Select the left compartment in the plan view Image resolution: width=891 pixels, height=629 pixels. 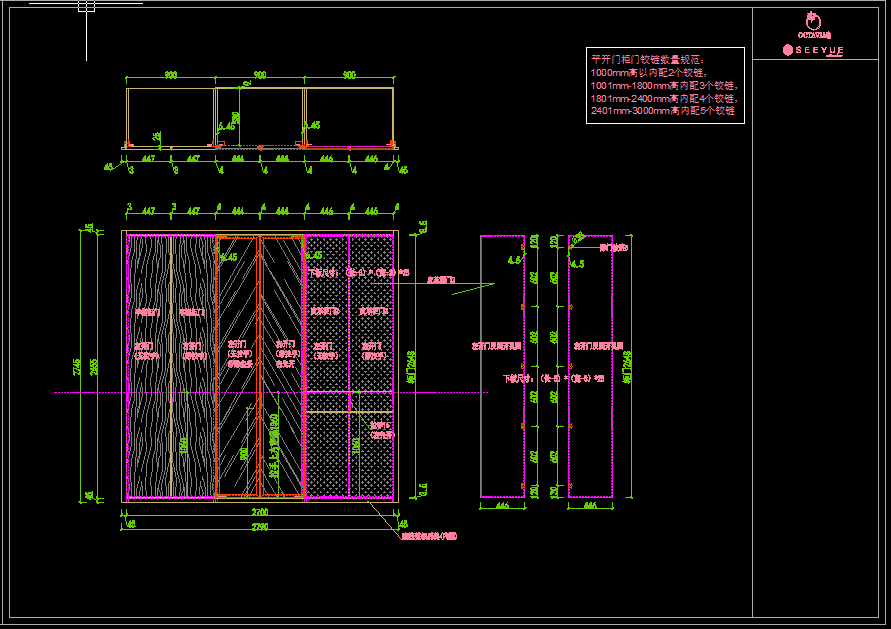pos(171,117)
